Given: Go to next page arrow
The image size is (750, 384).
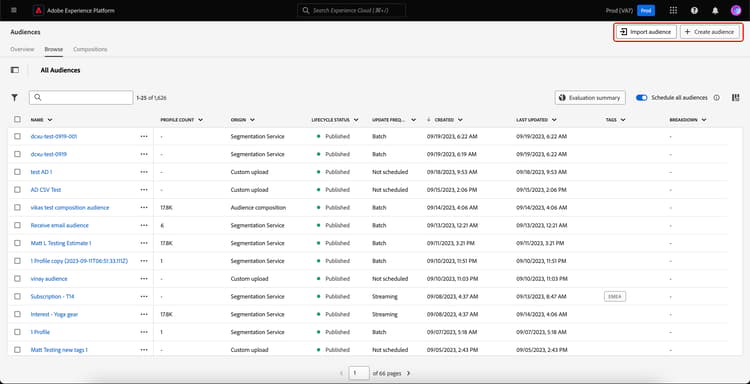Looking at the screenshot, I should click(408, 373).
